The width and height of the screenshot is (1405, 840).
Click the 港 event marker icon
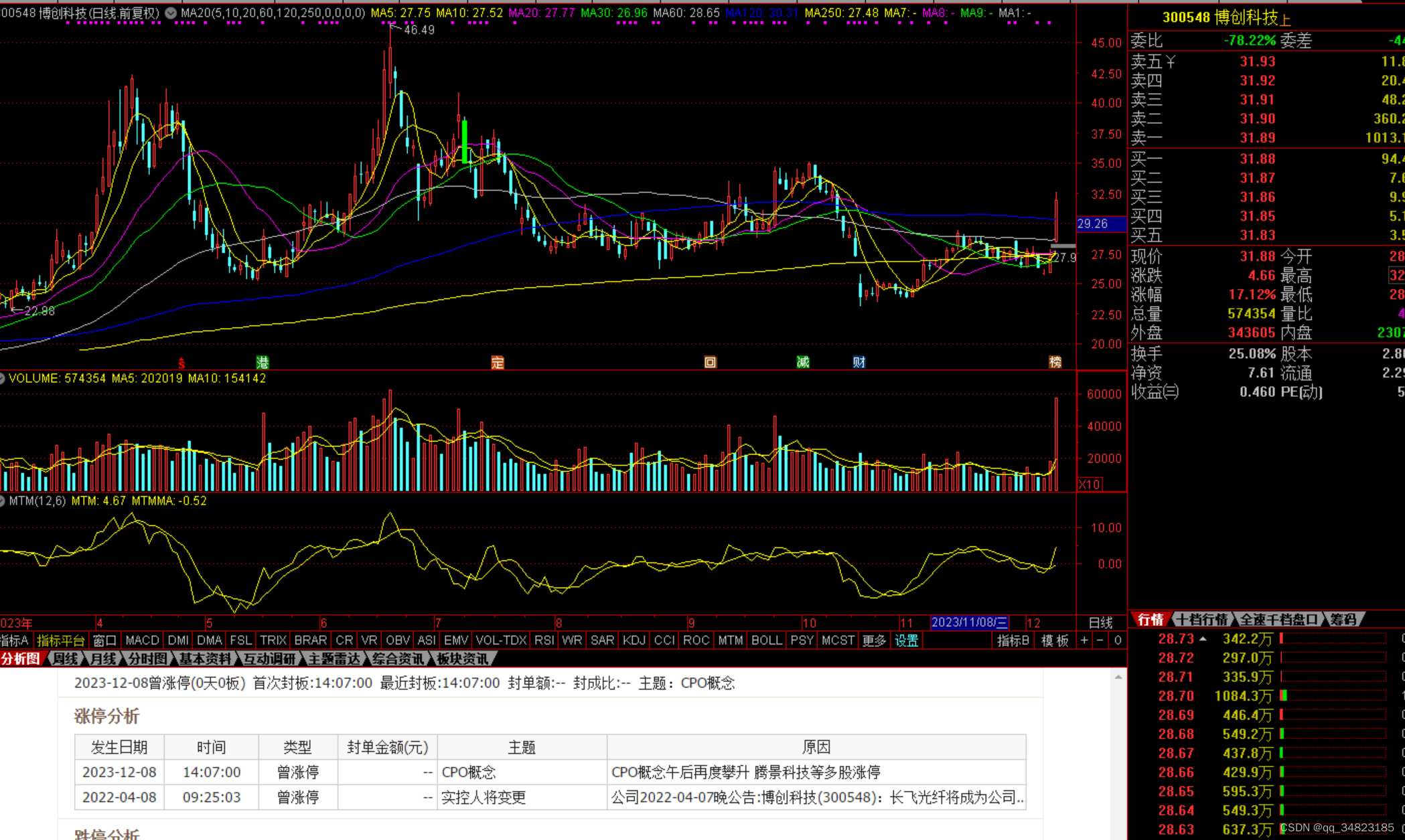(x=263, y=362)
